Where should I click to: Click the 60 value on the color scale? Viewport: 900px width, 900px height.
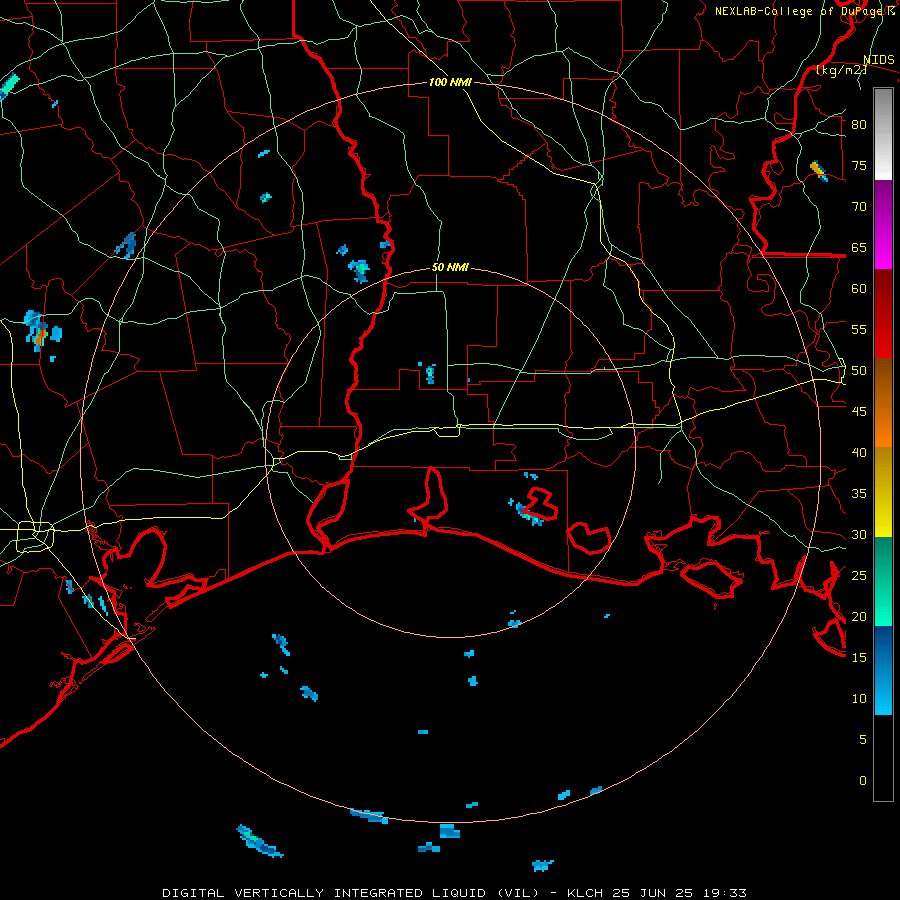point(859,289)
